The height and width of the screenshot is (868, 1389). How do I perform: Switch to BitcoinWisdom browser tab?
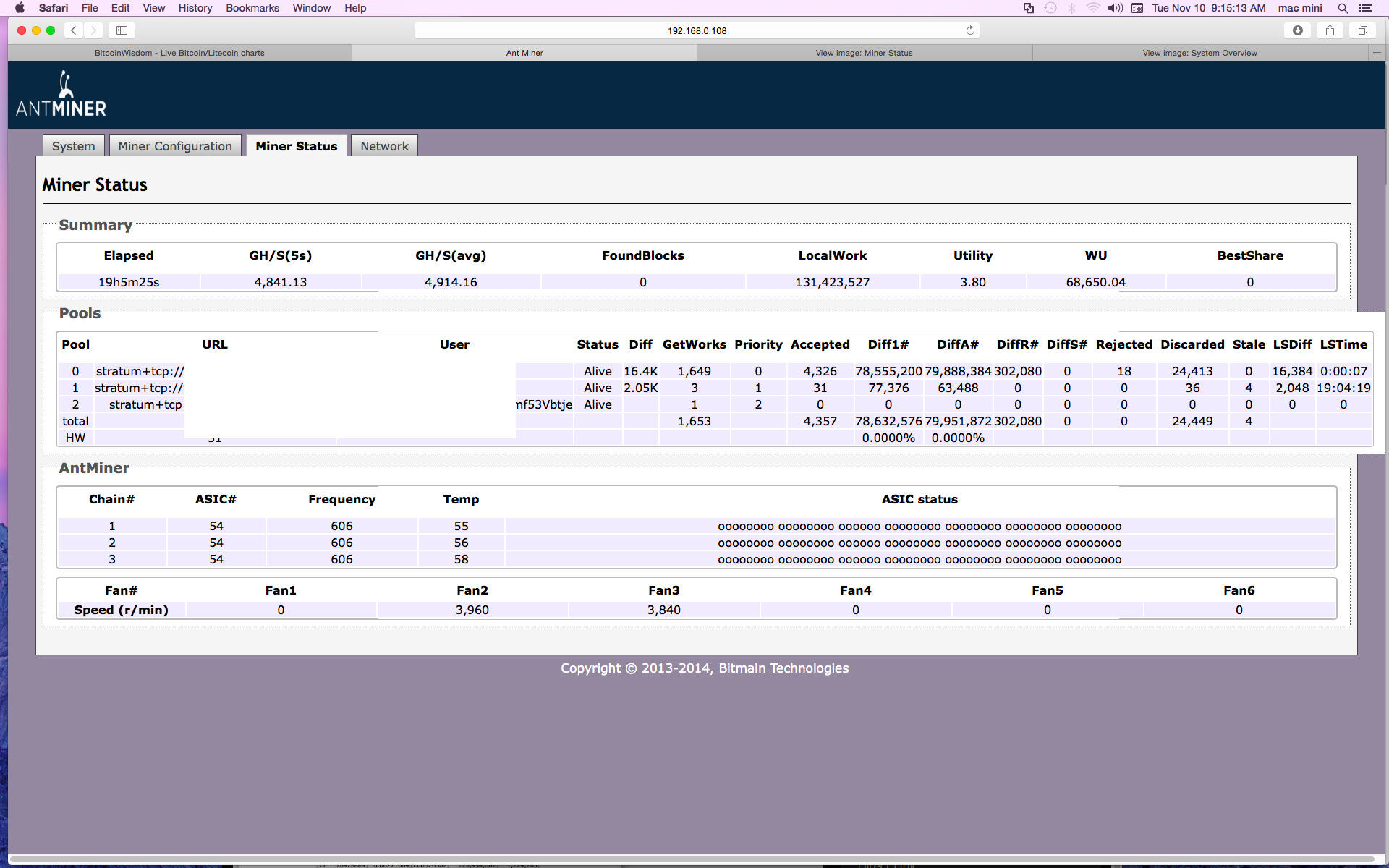179,53
